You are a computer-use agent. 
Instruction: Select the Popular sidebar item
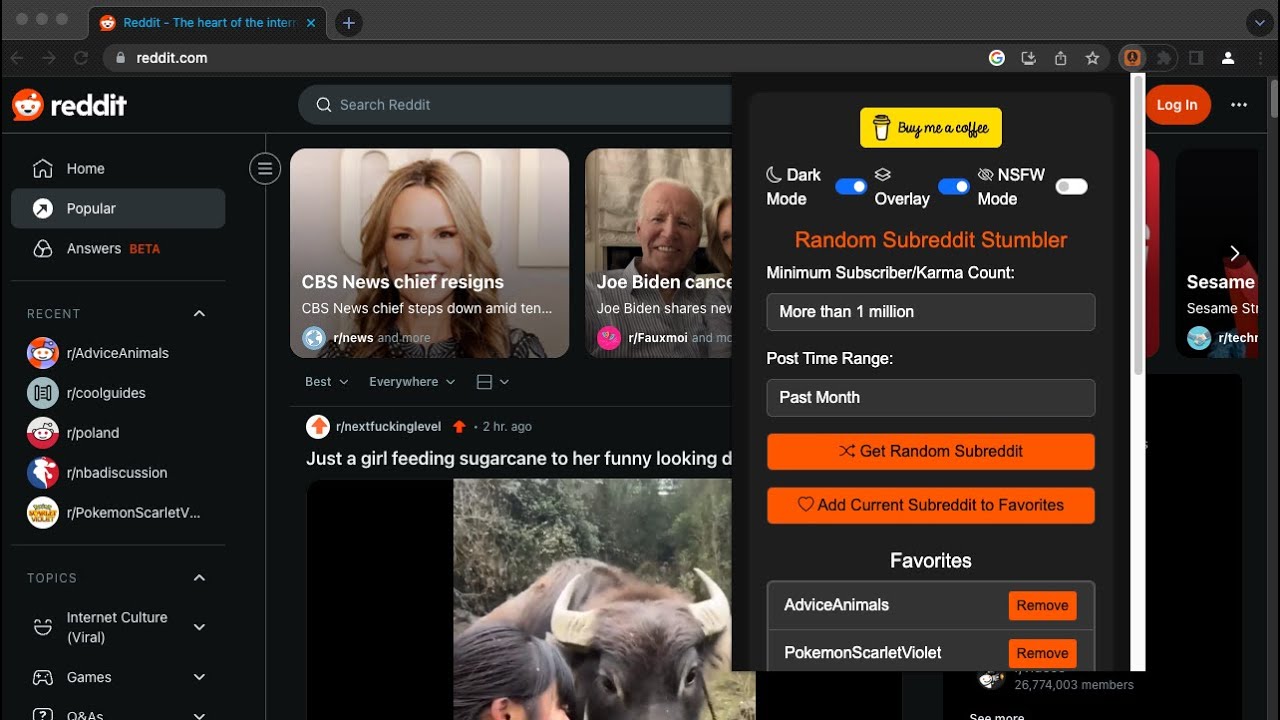point(118,208)
